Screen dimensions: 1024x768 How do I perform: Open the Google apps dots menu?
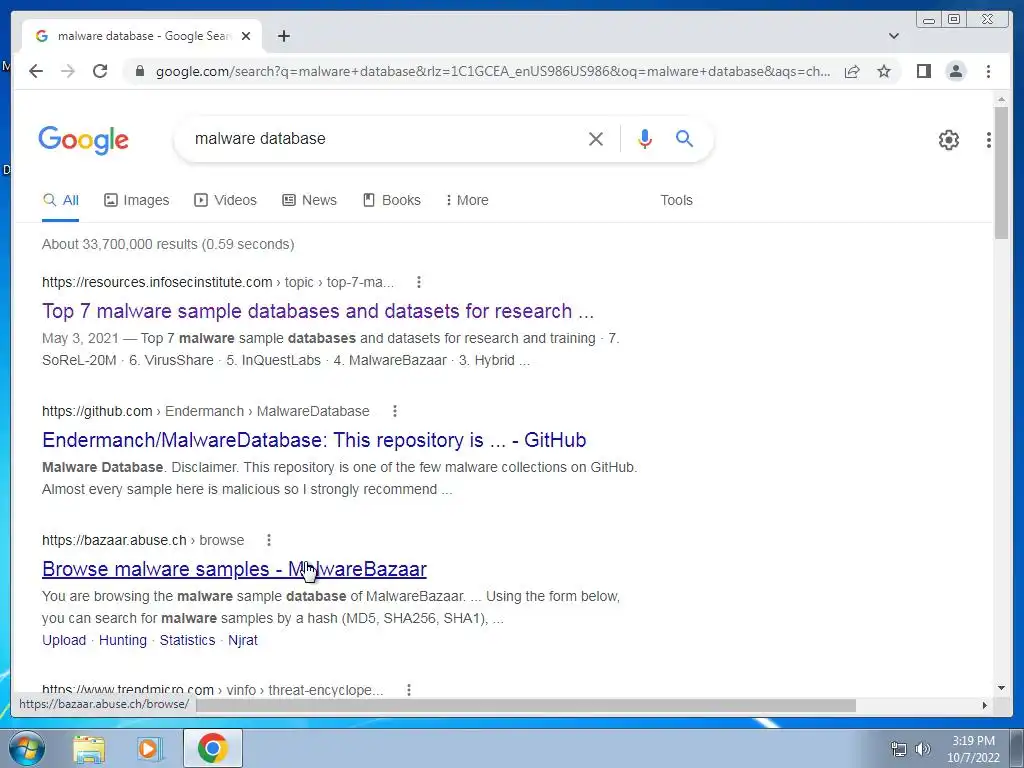pos(989,140)
